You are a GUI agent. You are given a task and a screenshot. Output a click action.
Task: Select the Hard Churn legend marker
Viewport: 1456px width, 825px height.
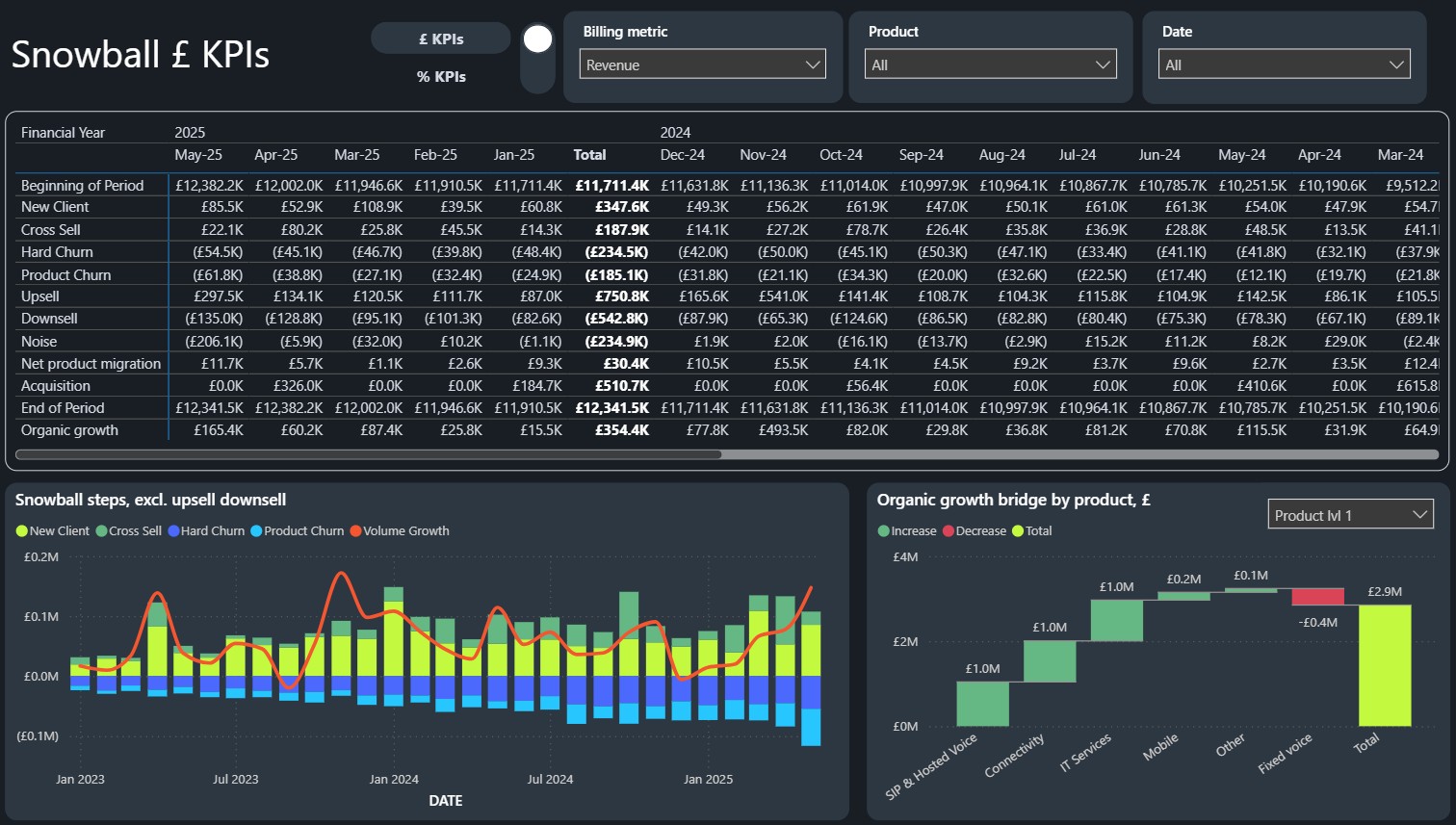click(x=173, y=531)
